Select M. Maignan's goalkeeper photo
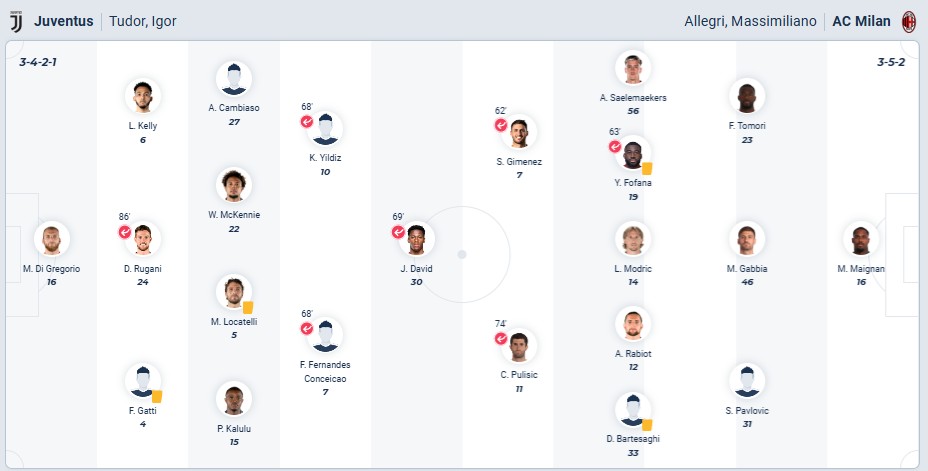This screenshot has height=471, width=928. click(860, 240)
